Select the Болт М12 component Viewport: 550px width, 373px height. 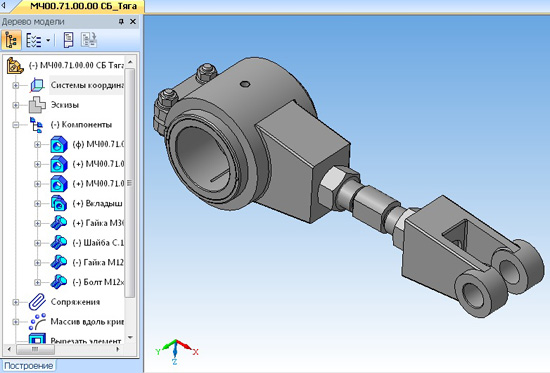(x=98, y=282)
